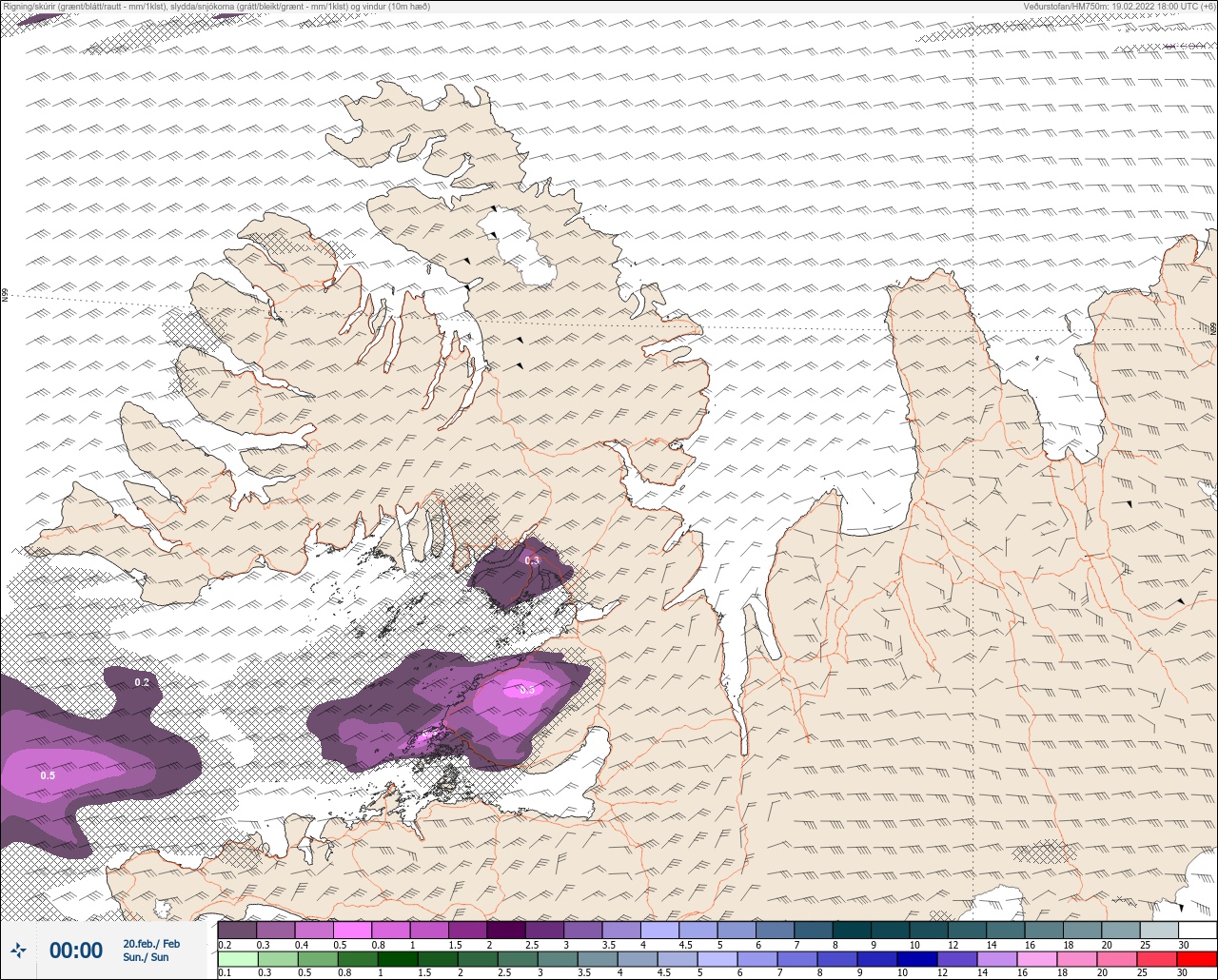Click the 'Sun./ Sun' weekday label
1218x980 pixels.
pyautogui.click(x=146, y=957)
